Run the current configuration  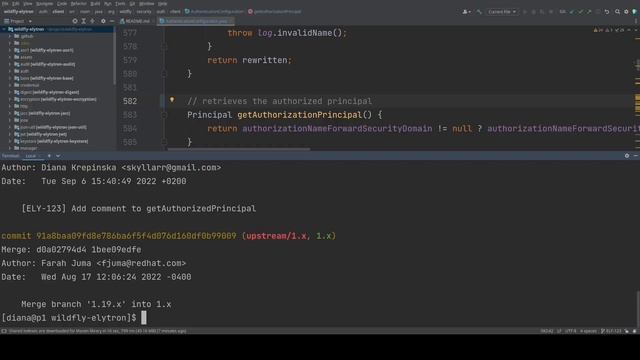(525, 12)
